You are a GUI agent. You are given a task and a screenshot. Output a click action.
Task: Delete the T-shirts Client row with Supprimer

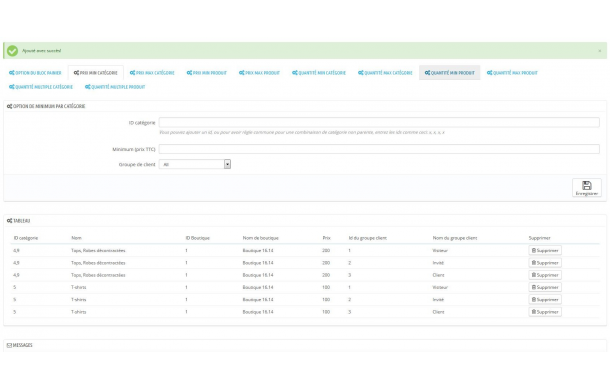(x=545, y=312)
